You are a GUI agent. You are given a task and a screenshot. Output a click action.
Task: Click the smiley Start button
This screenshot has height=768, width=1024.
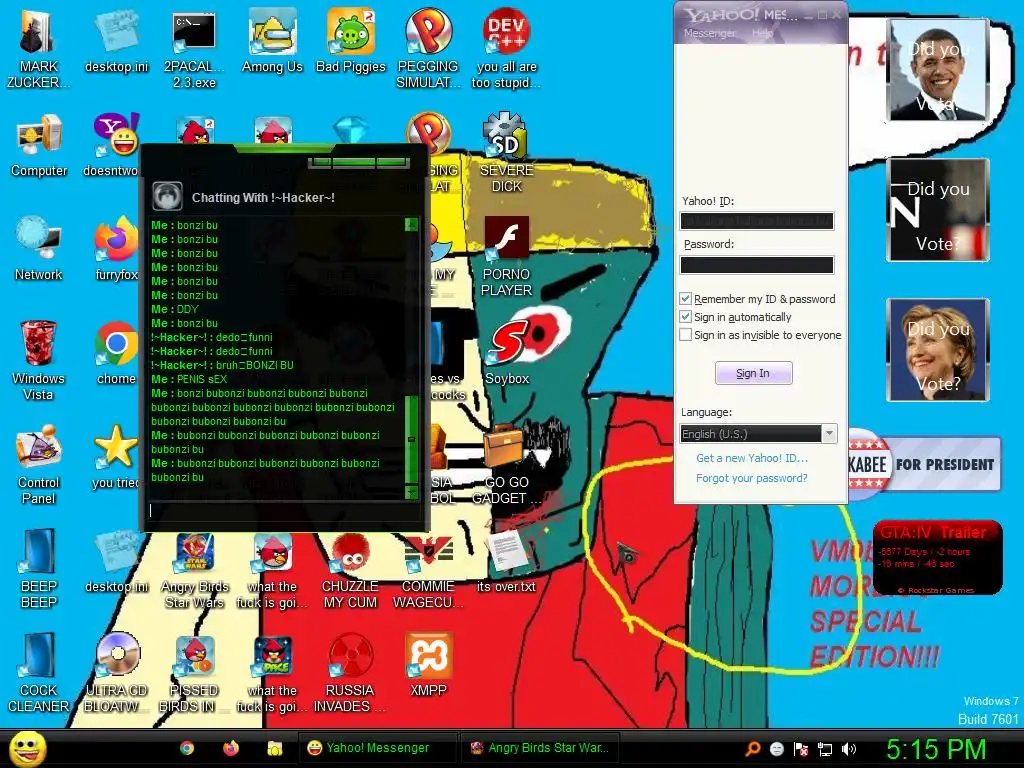coord(28,748)
